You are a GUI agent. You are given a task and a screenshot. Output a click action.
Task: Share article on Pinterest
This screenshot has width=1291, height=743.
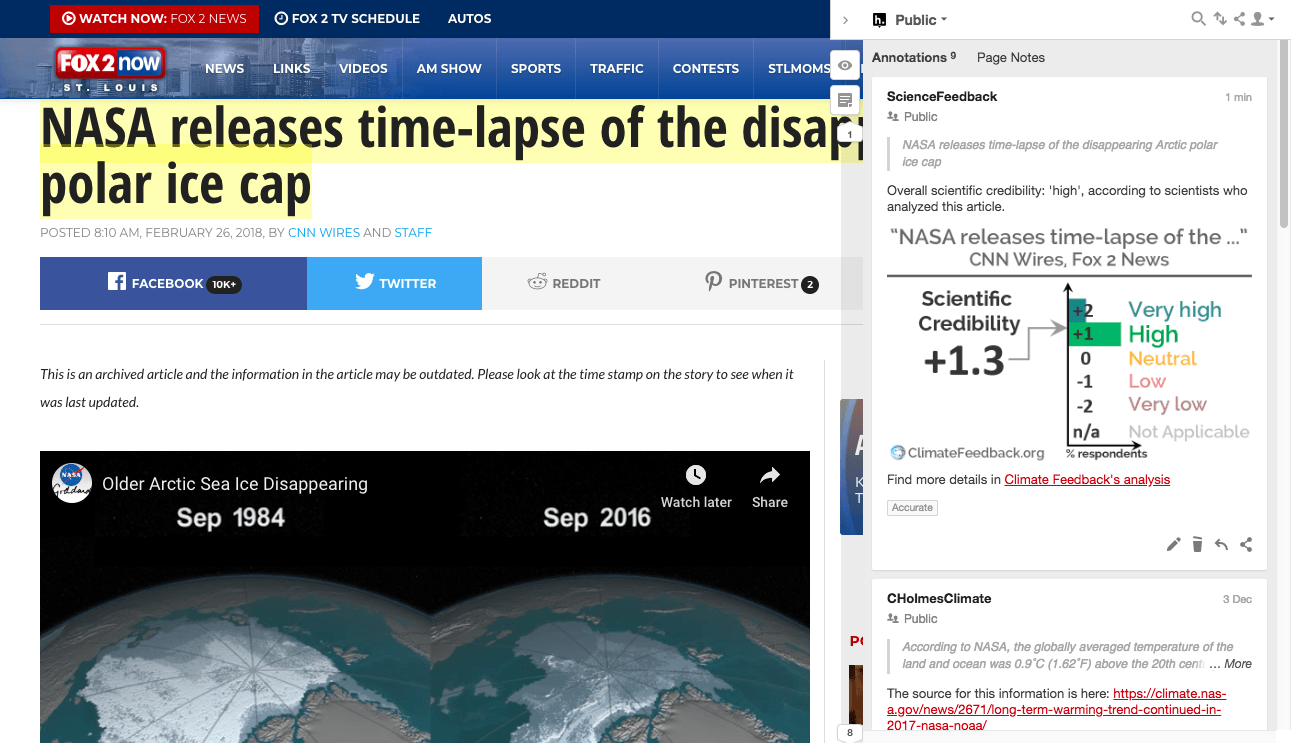(760, 283)
